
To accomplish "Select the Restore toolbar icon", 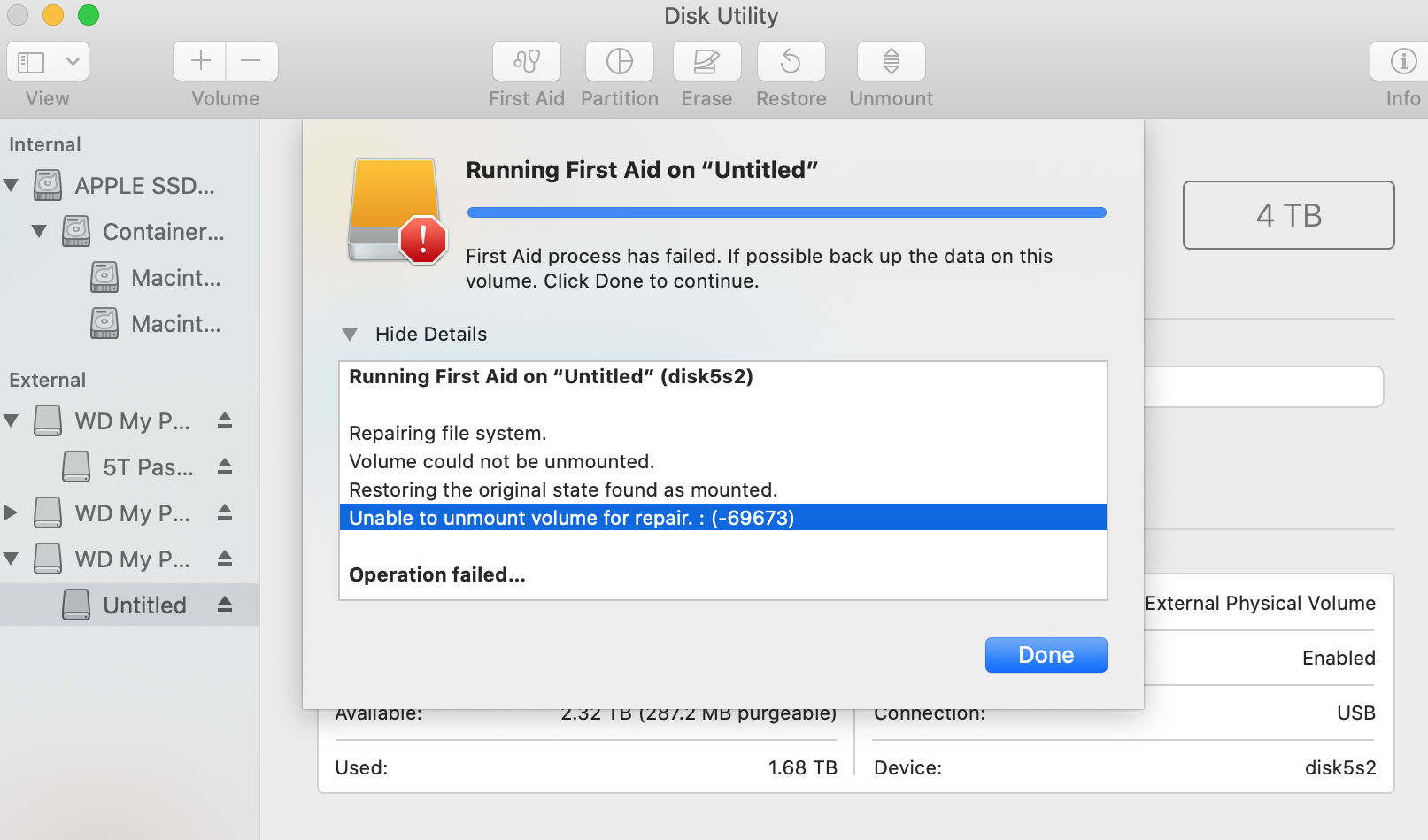I will coord(791,62).
